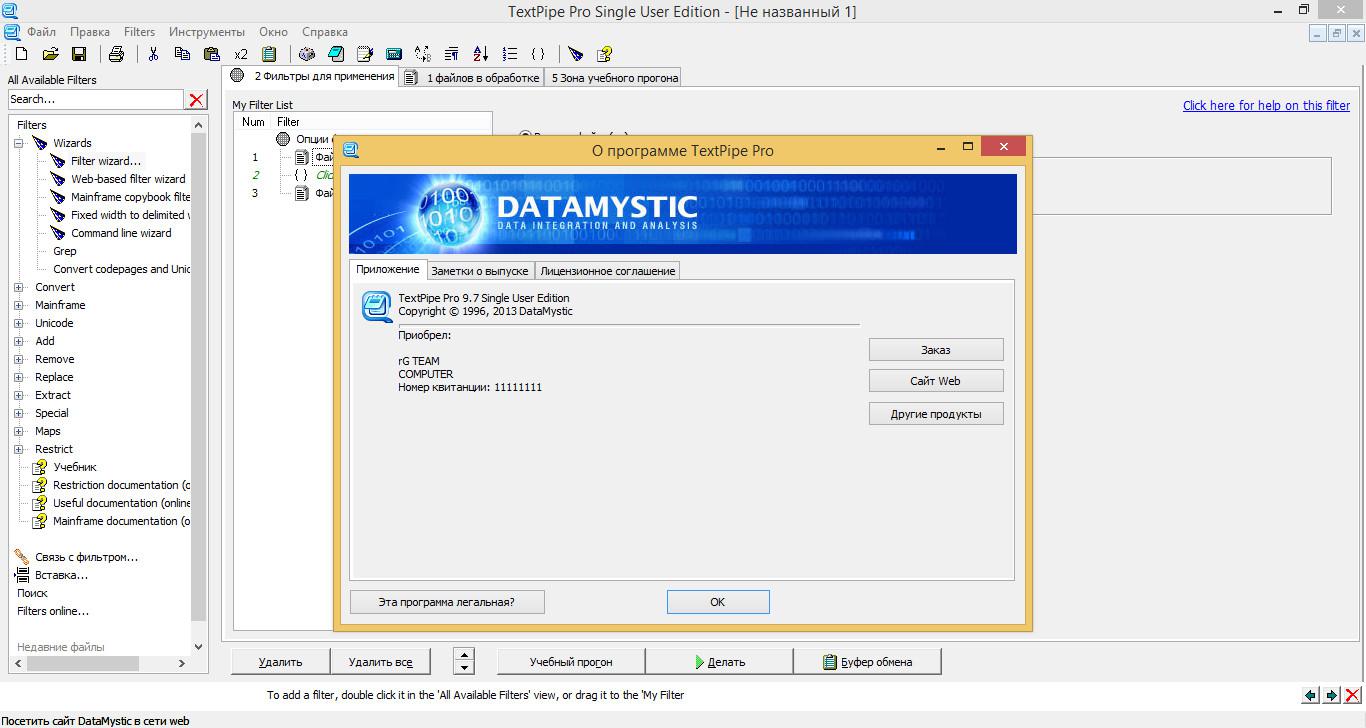The image size is (1366, 728).
Task: Click OK in the about dialog
Action: coord(718,602)
